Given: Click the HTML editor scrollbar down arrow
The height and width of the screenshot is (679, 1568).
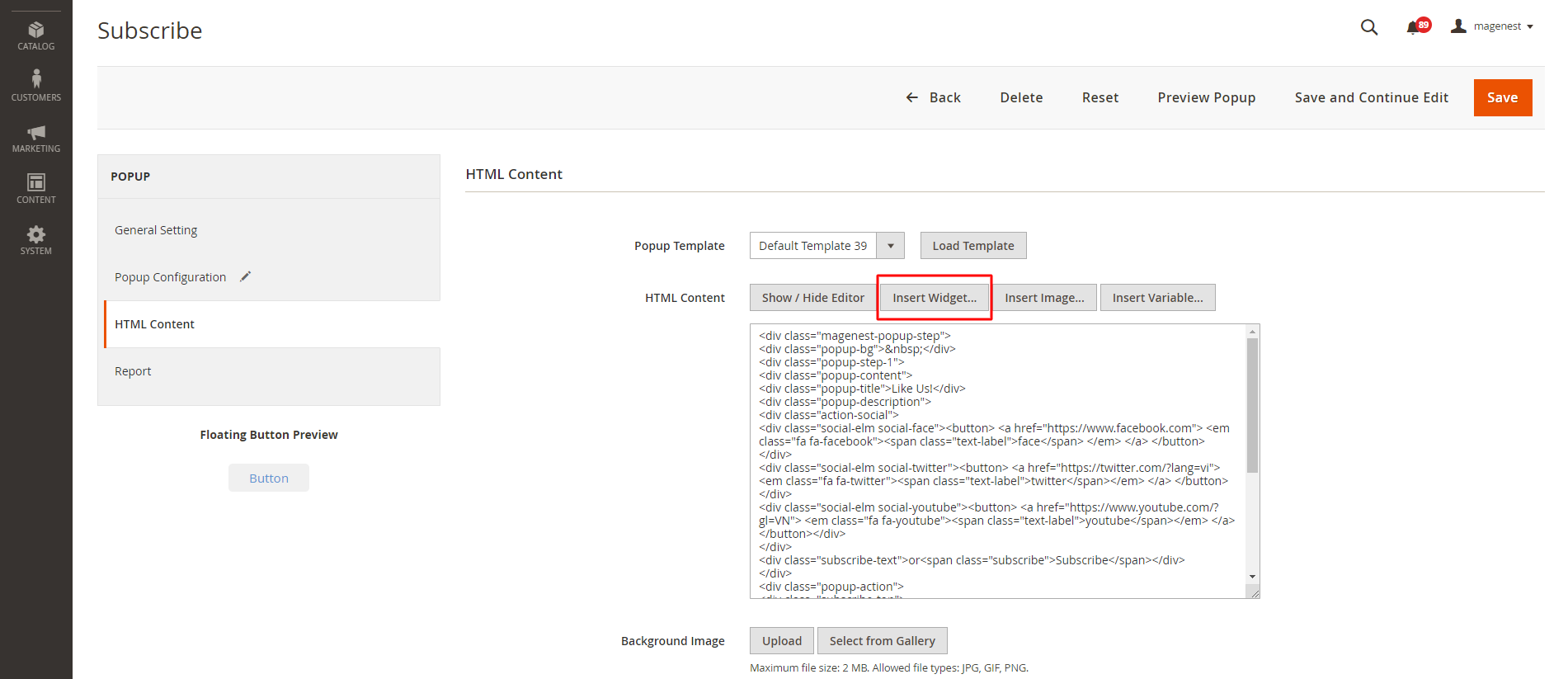Looking at the screenshot, I should coord(1252,577).
